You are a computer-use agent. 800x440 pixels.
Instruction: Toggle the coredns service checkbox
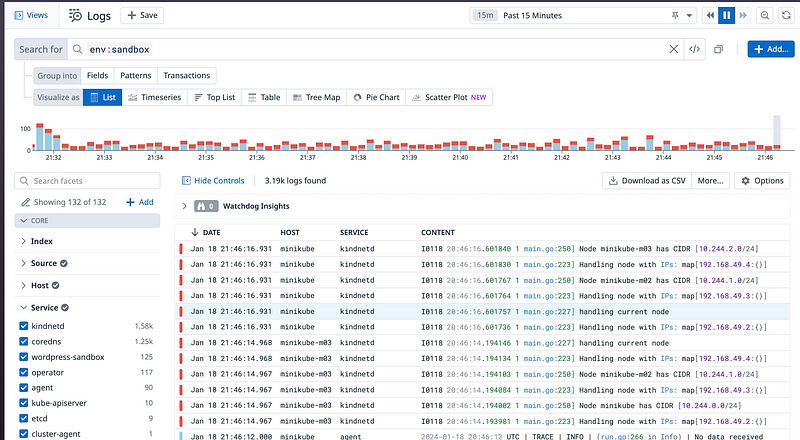click(24, 341)
